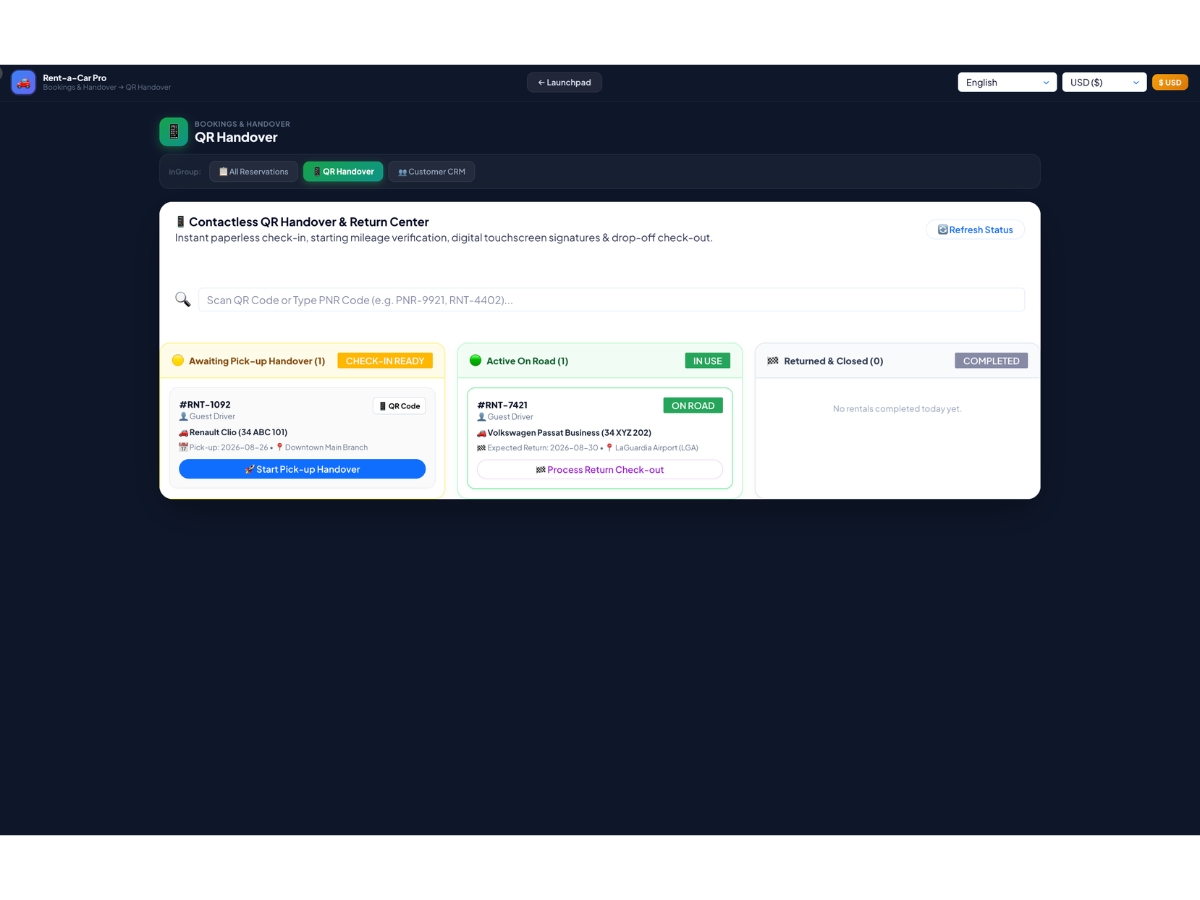Click the 'No rentals completed today yet' message

897,409
